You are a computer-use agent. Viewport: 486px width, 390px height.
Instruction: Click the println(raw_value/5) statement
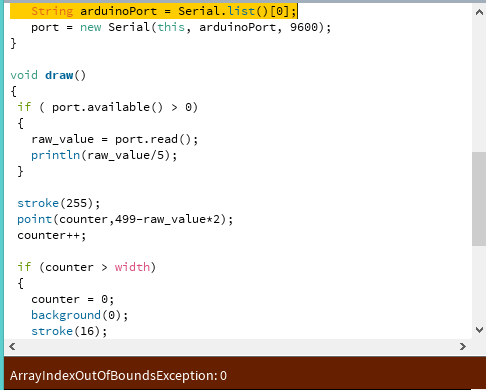pyautogui.click(x=104, y=155)
